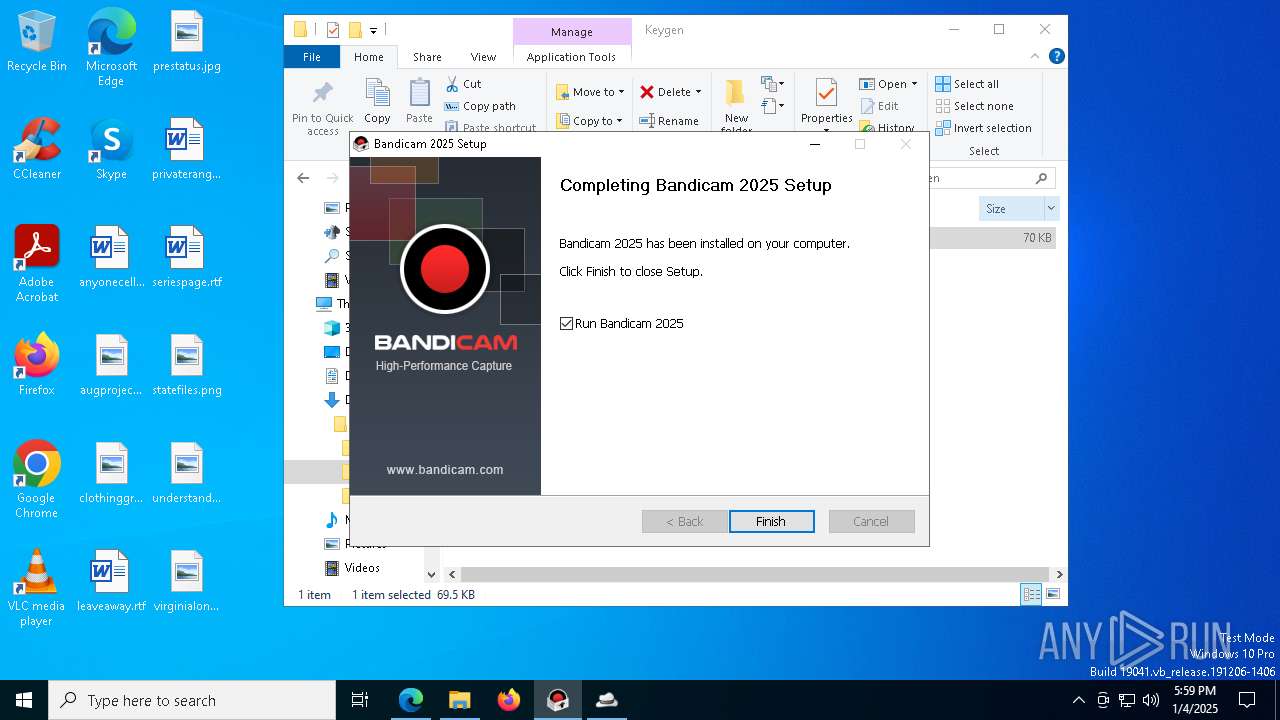Click horizontal scrollbar in Explorer file list

(754, 574)
